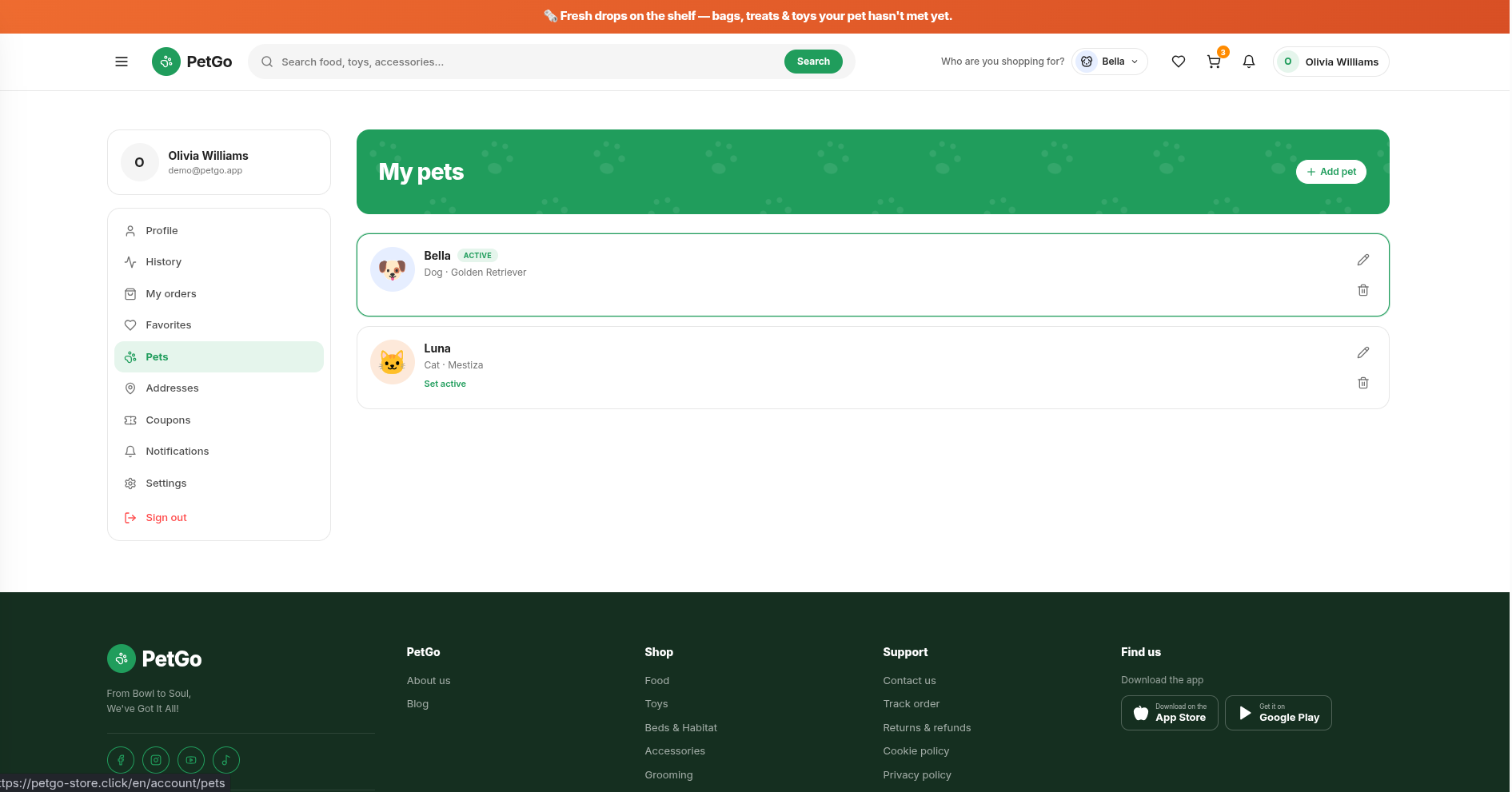Open Beds & Habitat footer link

point(681,728)
